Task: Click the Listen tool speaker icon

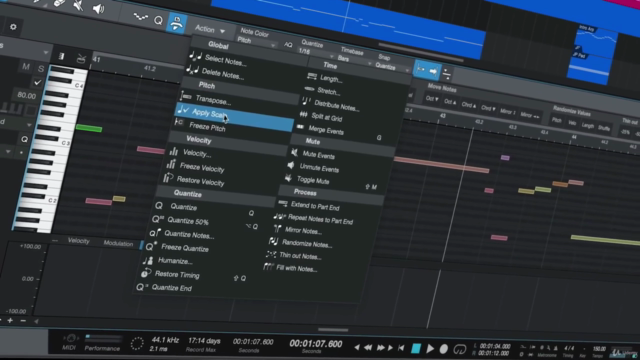Action: coord(98,9)
